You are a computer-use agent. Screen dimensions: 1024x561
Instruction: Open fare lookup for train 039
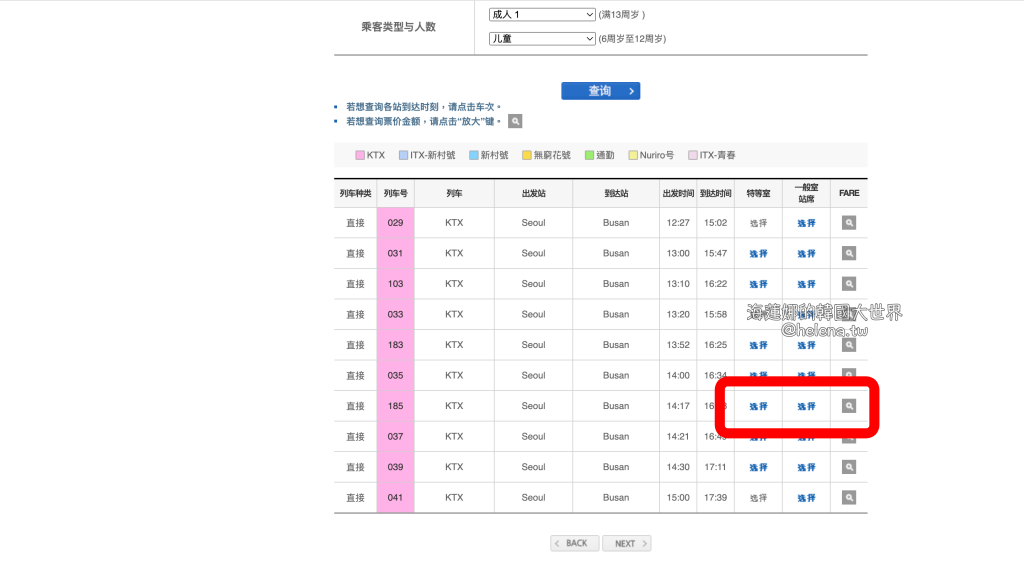(x=849, y=467)
